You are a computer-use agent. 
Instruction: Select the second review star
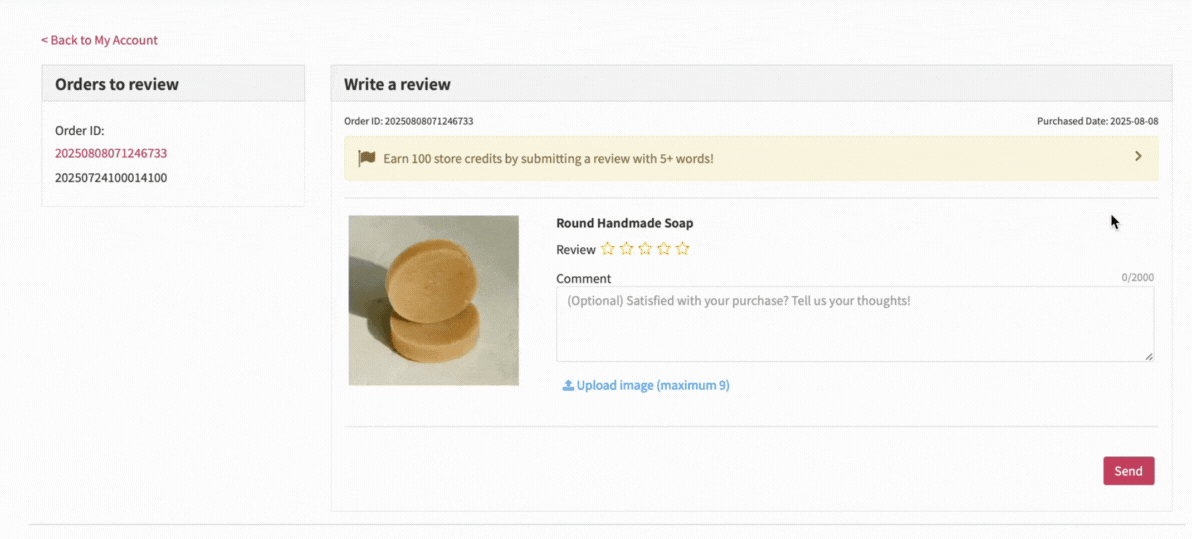(x=626, y=249)
